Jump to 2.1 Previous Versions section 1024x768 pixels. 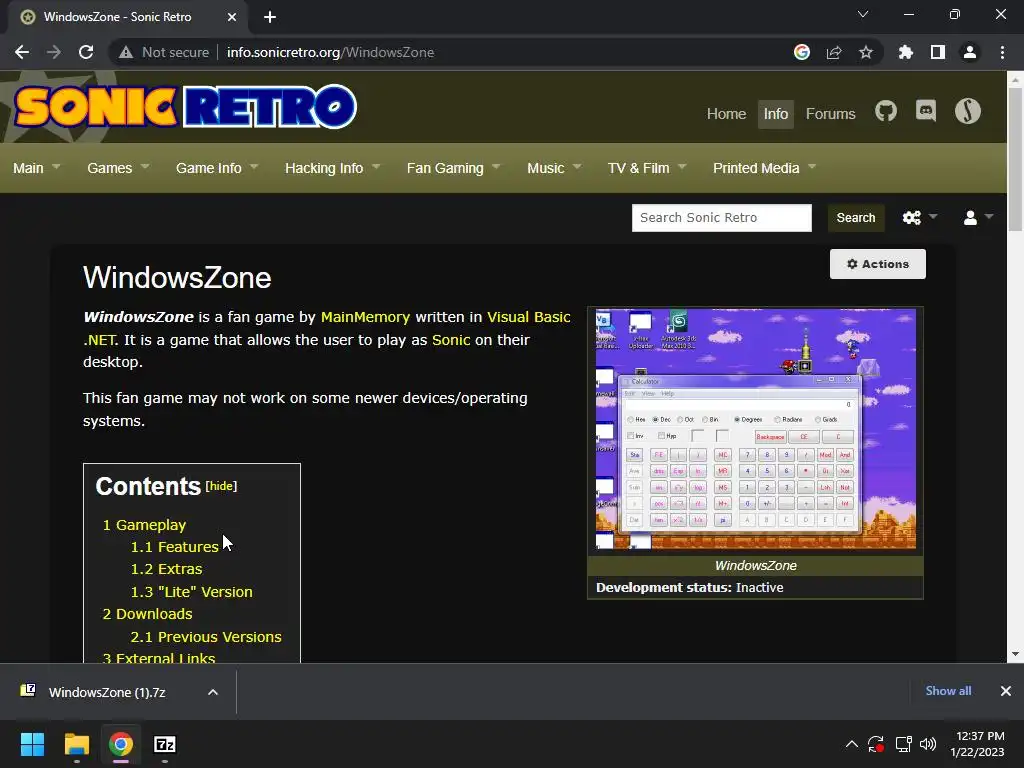click(206, 637)
